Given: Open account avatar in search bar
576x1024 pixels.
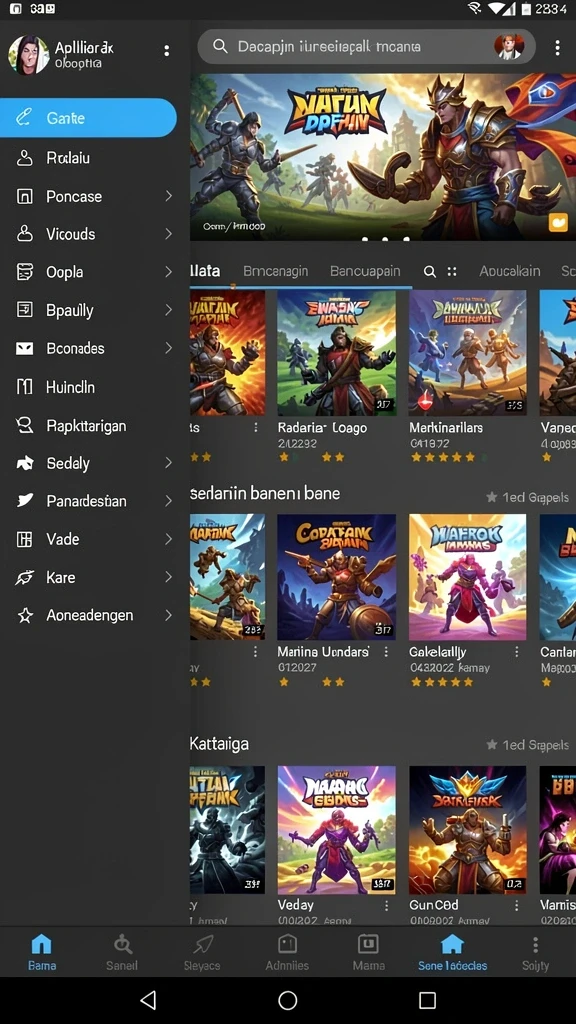Looking at the screenshot, I should 509,46.
